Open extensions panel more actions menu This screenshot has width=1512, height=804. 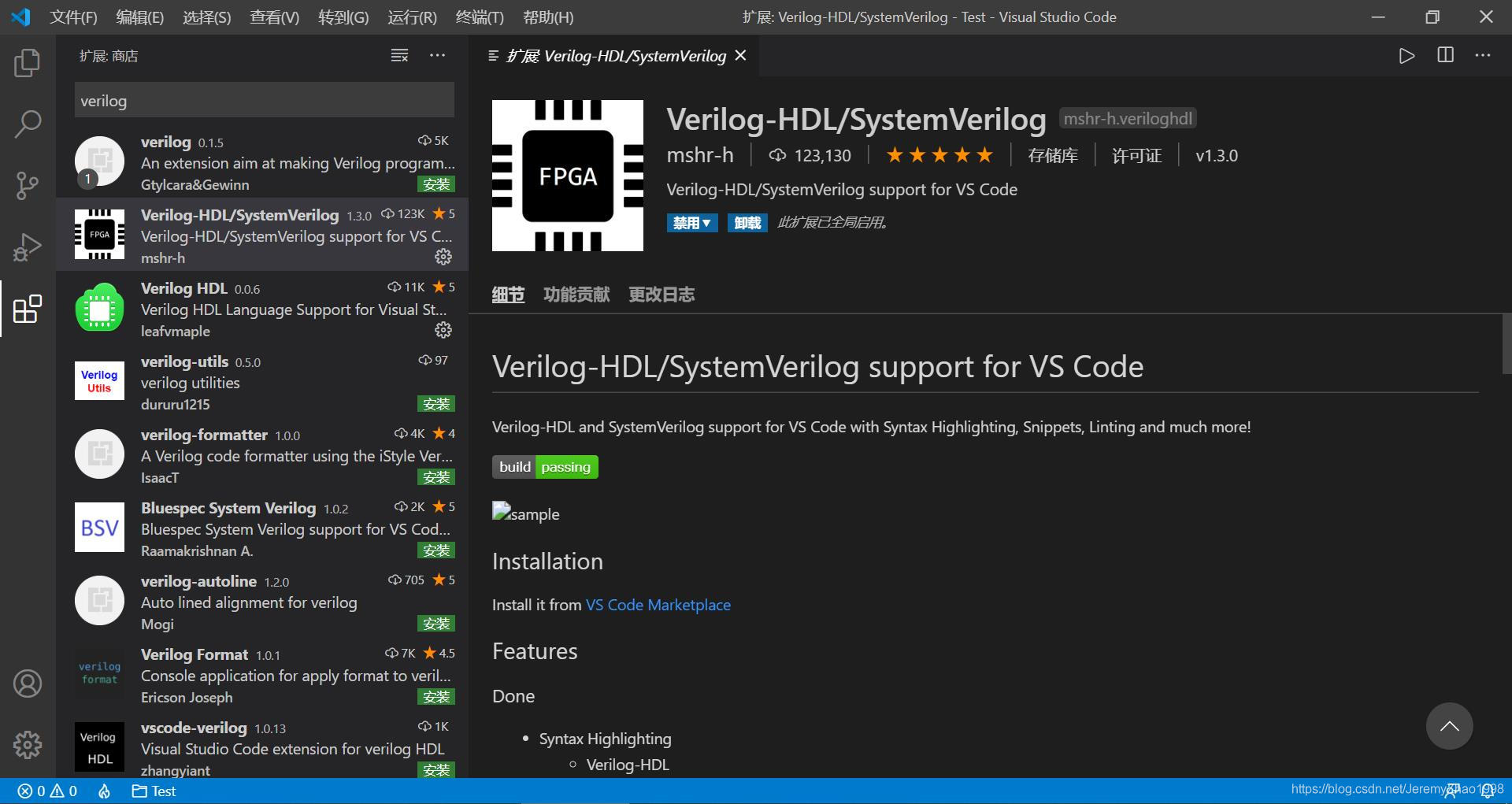[437, 55]
